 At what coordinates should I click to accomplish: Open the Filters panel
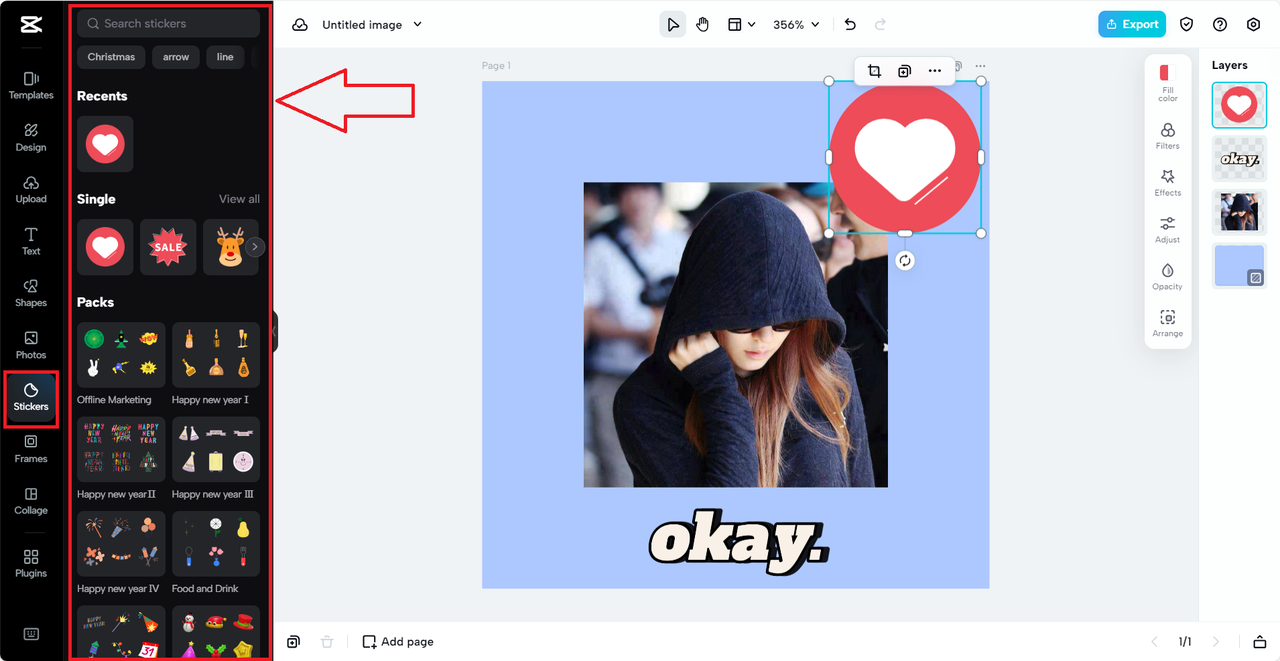pos(1167,136)
